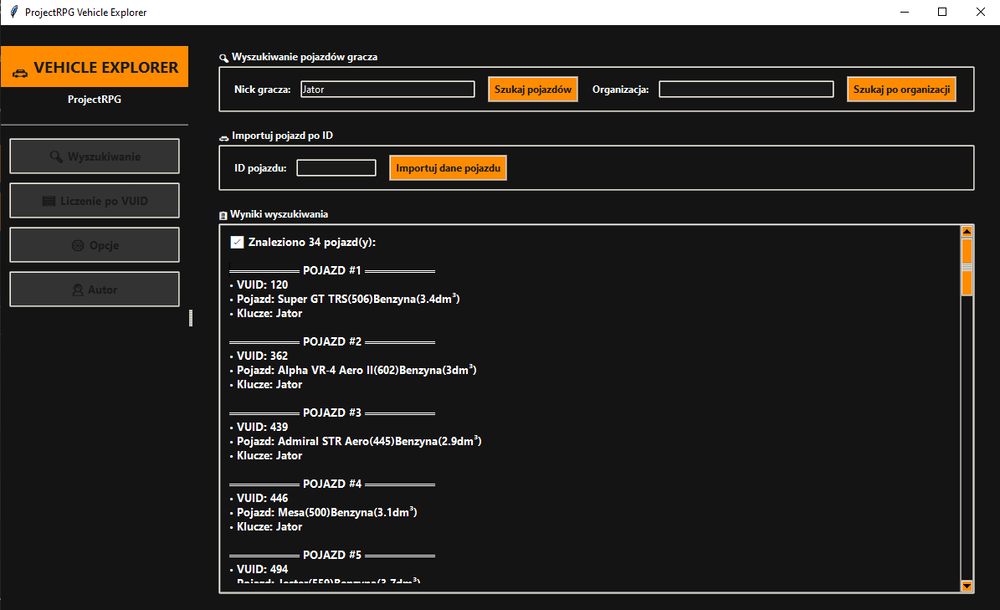The image size is (1000, 610).
Task: Open the Autor sidebar section
Action: tap(94, 290)
